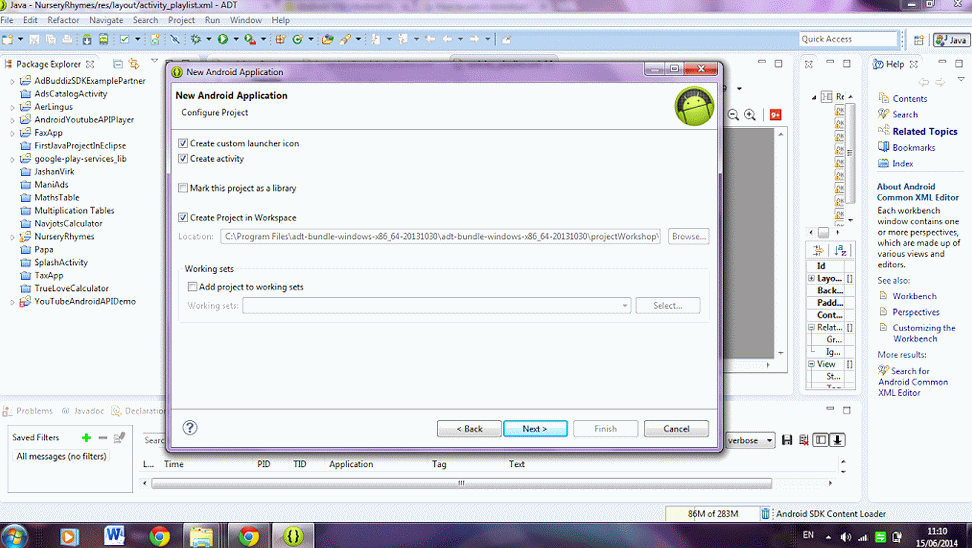Image resolution: width=972 pixels, height=548 pixels.
Task: Open the verbose log level dropdown
Action: coord(750,440)
